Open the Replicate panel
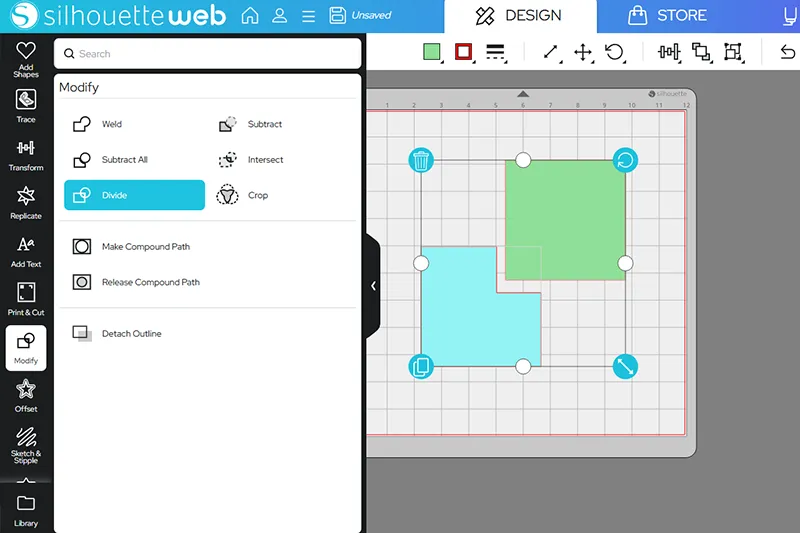 point(26,203)
